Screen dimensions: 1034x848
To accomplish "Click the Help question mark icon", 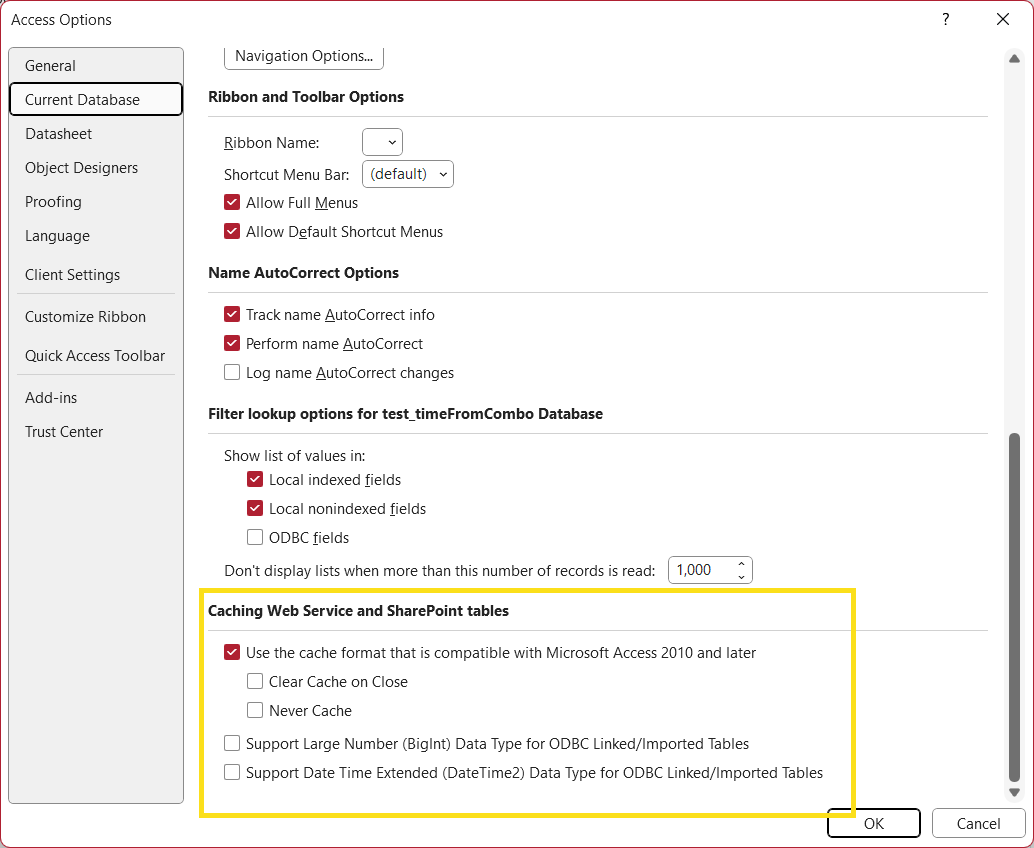I will (945, 19).
